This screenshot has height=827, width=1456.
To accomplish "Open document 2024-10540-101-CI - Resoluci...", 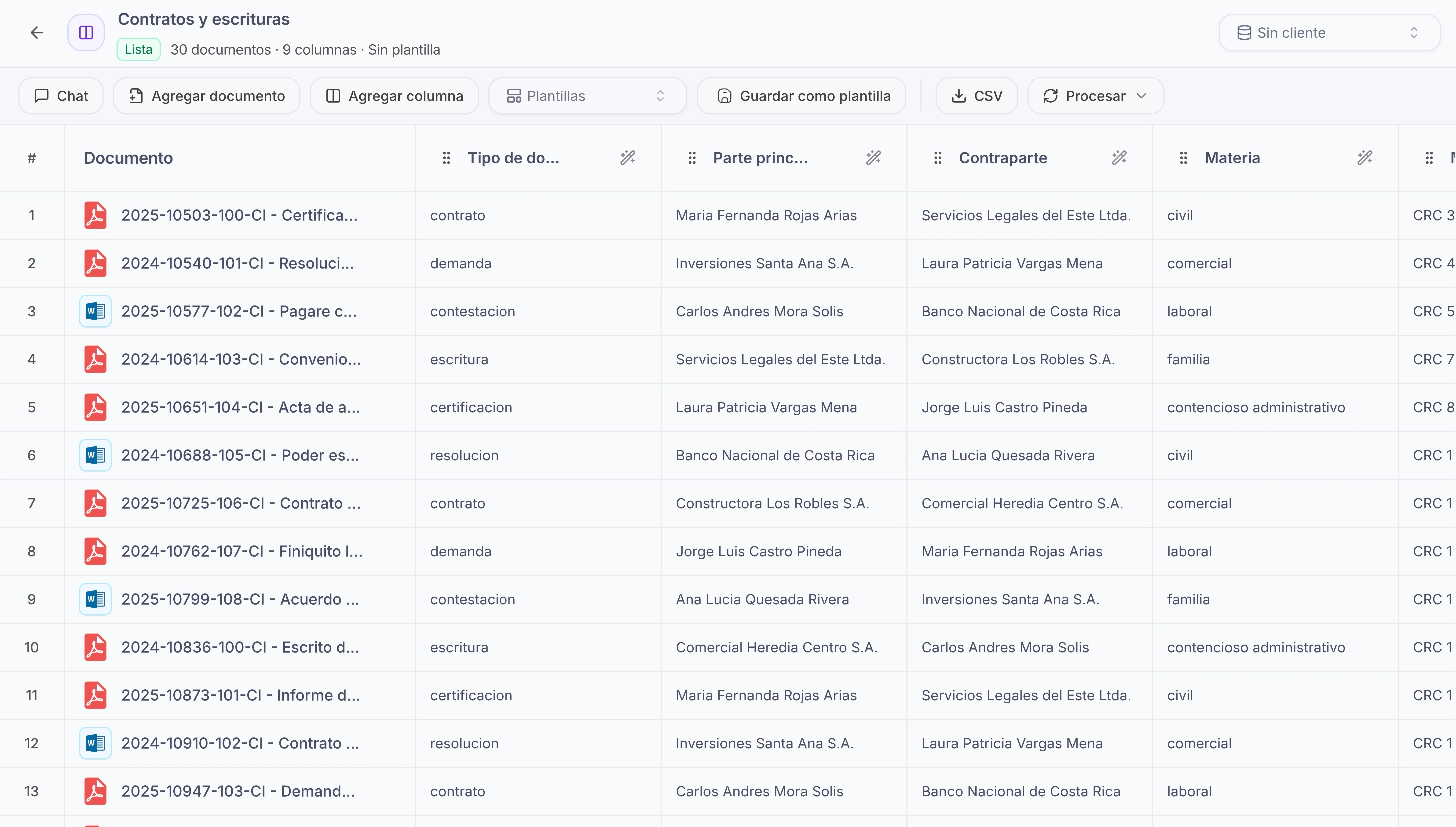I will (238, 264).
